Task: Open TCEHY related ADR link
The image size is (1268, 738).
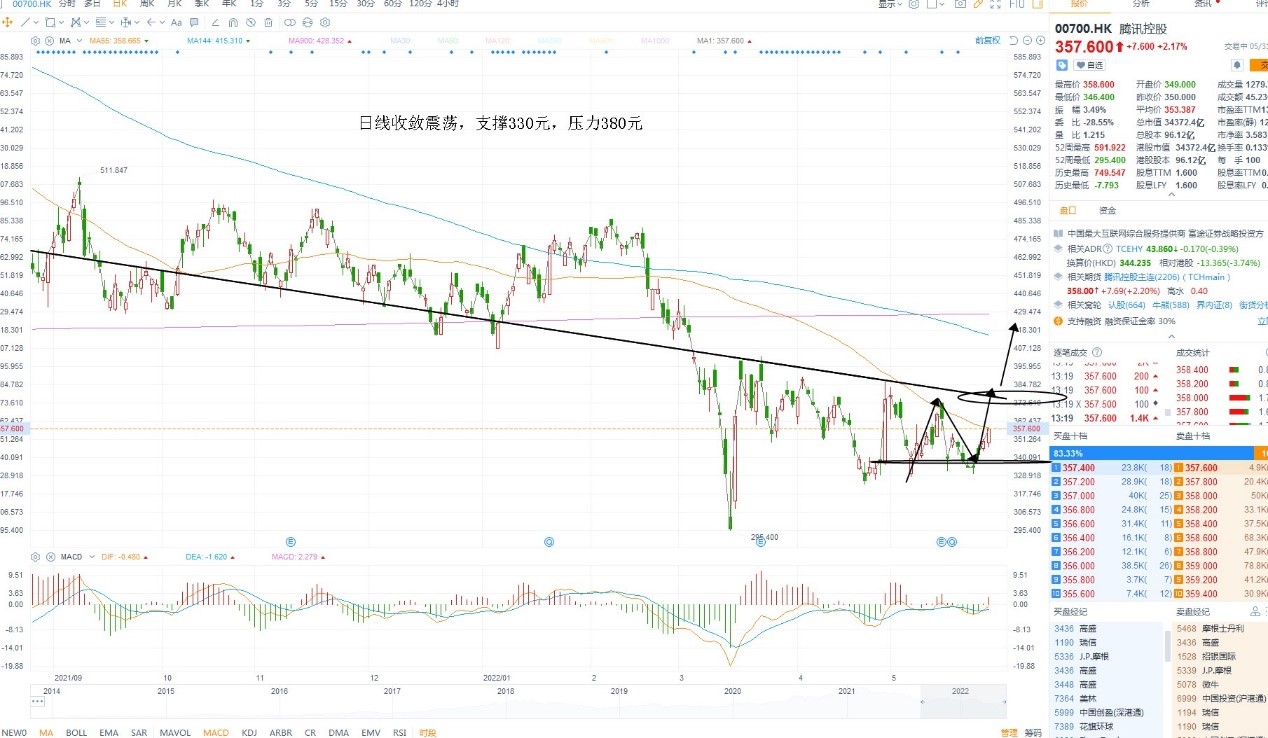Action: [x=1129, y=249]
